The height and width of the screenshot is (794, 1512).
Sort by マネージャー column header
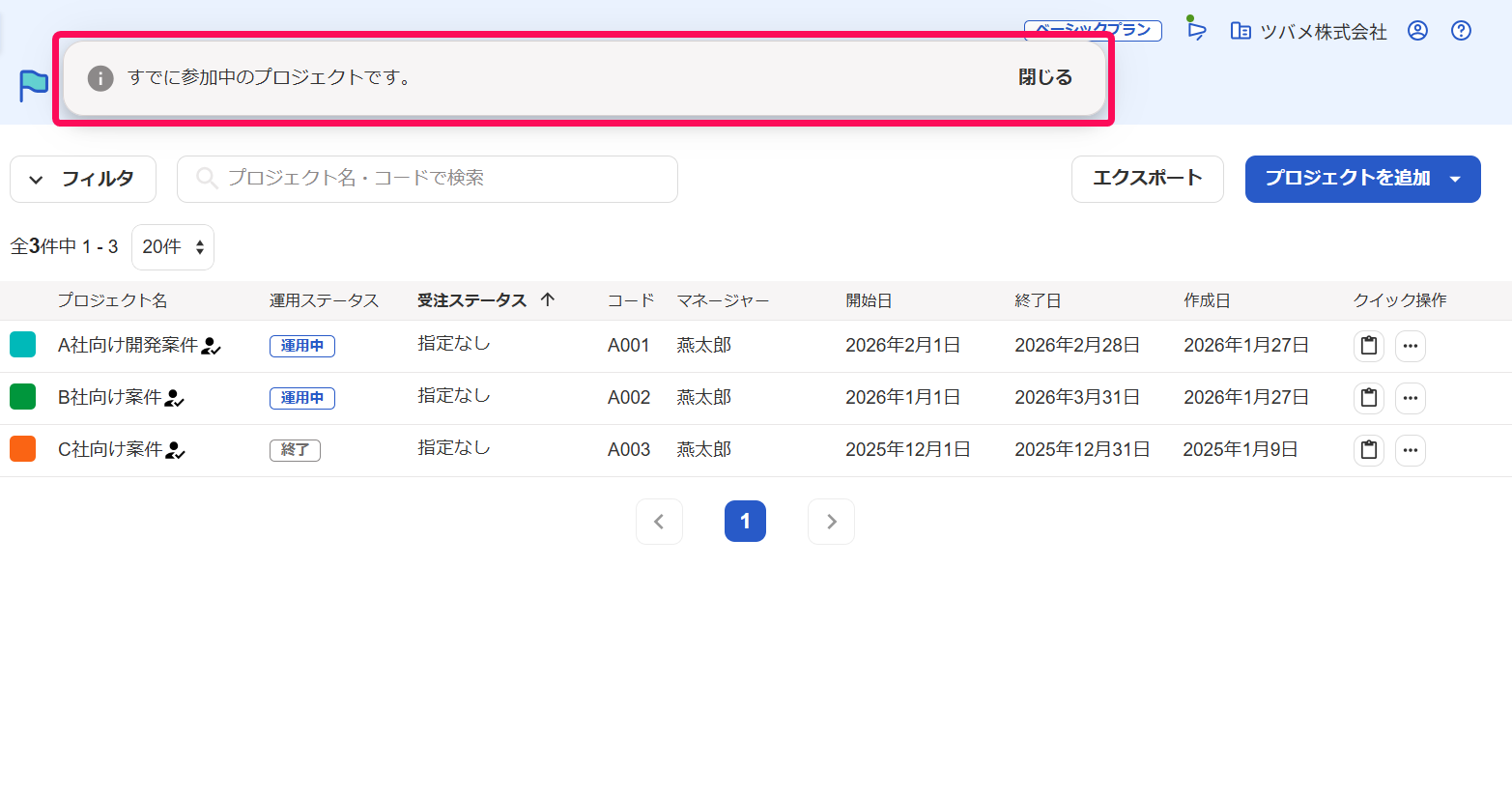pos(723,300)
